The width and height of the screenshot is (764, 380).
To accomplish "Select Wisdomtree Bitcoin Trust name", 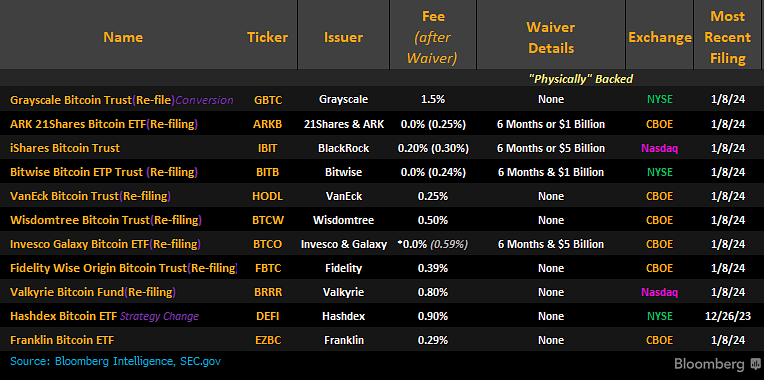I will coord(79,220).
